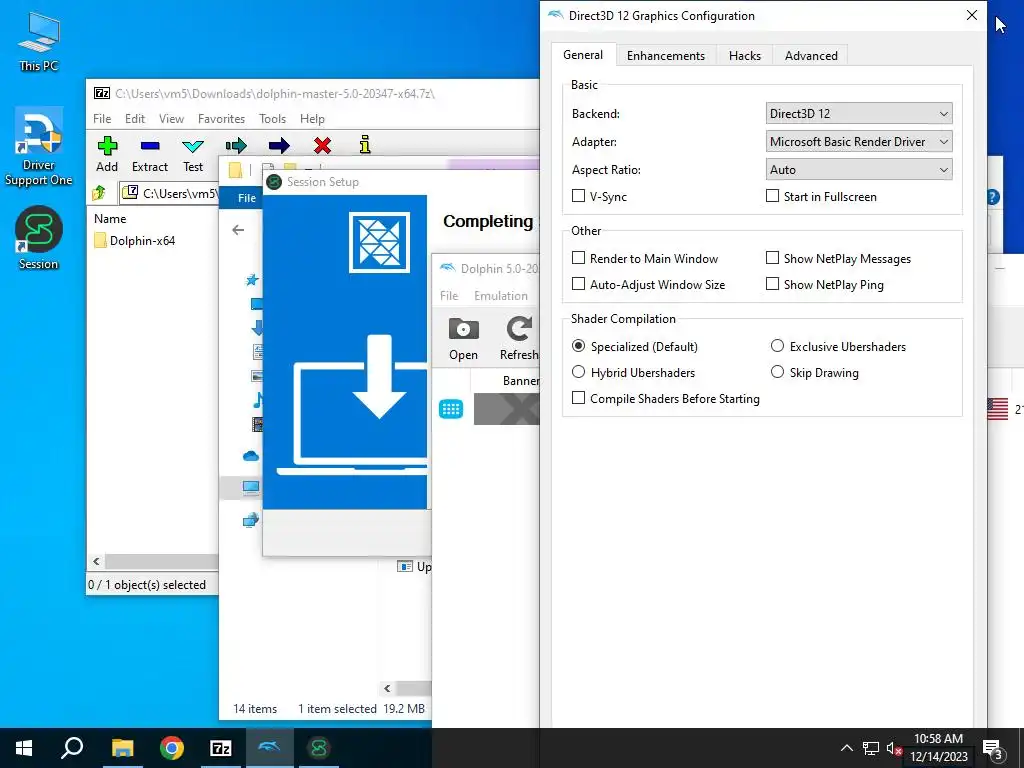Select Exclusive Ubershaders radio button
Image resolution: width=1024 pixels, height=768 pixels.
[x=777, y=346]
